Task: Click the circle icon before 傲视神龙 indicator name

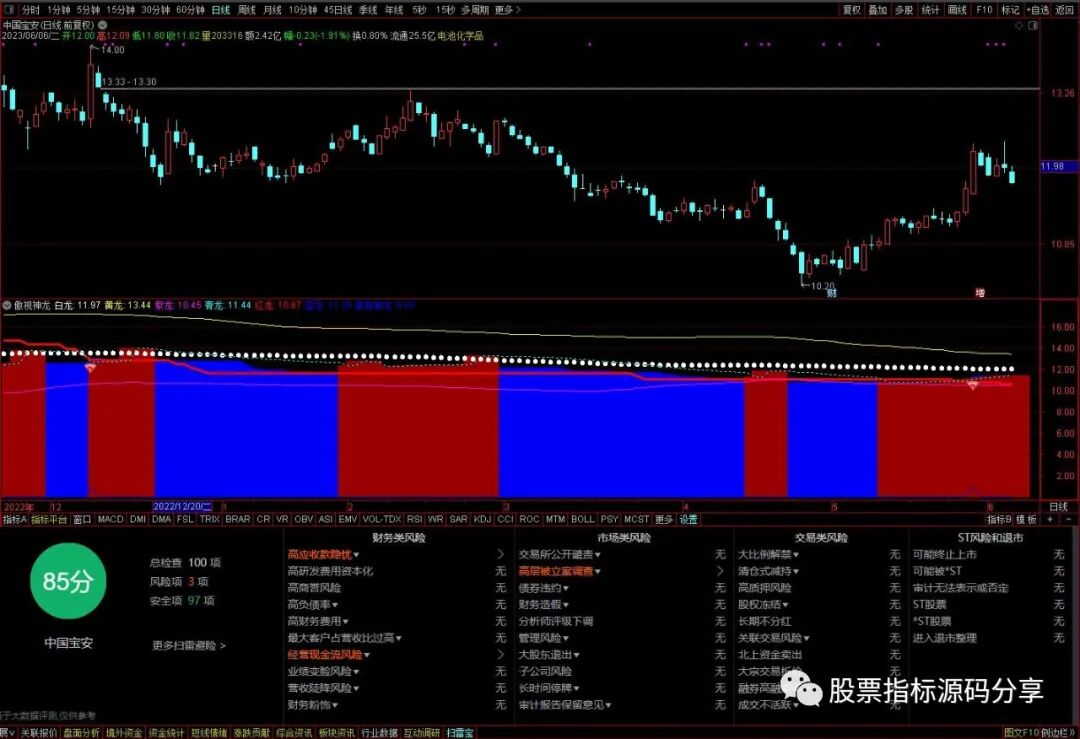Action: click(7, 304)
